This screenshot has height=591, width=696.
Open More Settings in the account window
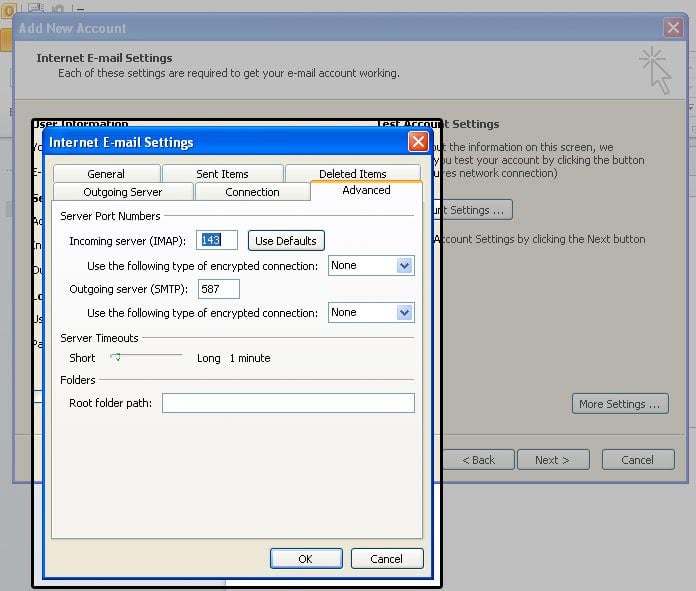[620, 404]
